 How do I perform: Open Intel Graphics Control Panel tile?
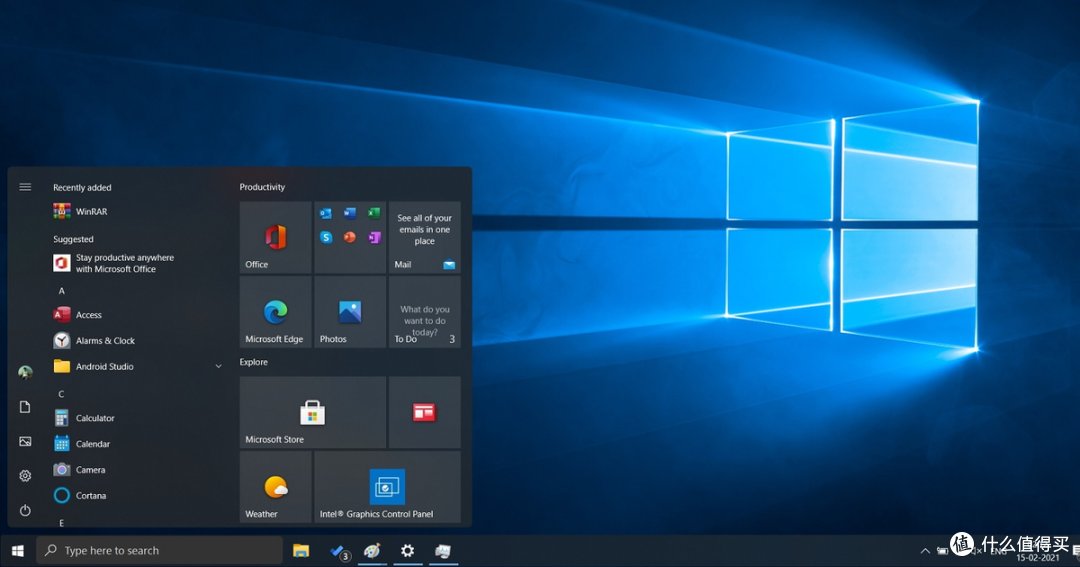[x=387, y=486]
